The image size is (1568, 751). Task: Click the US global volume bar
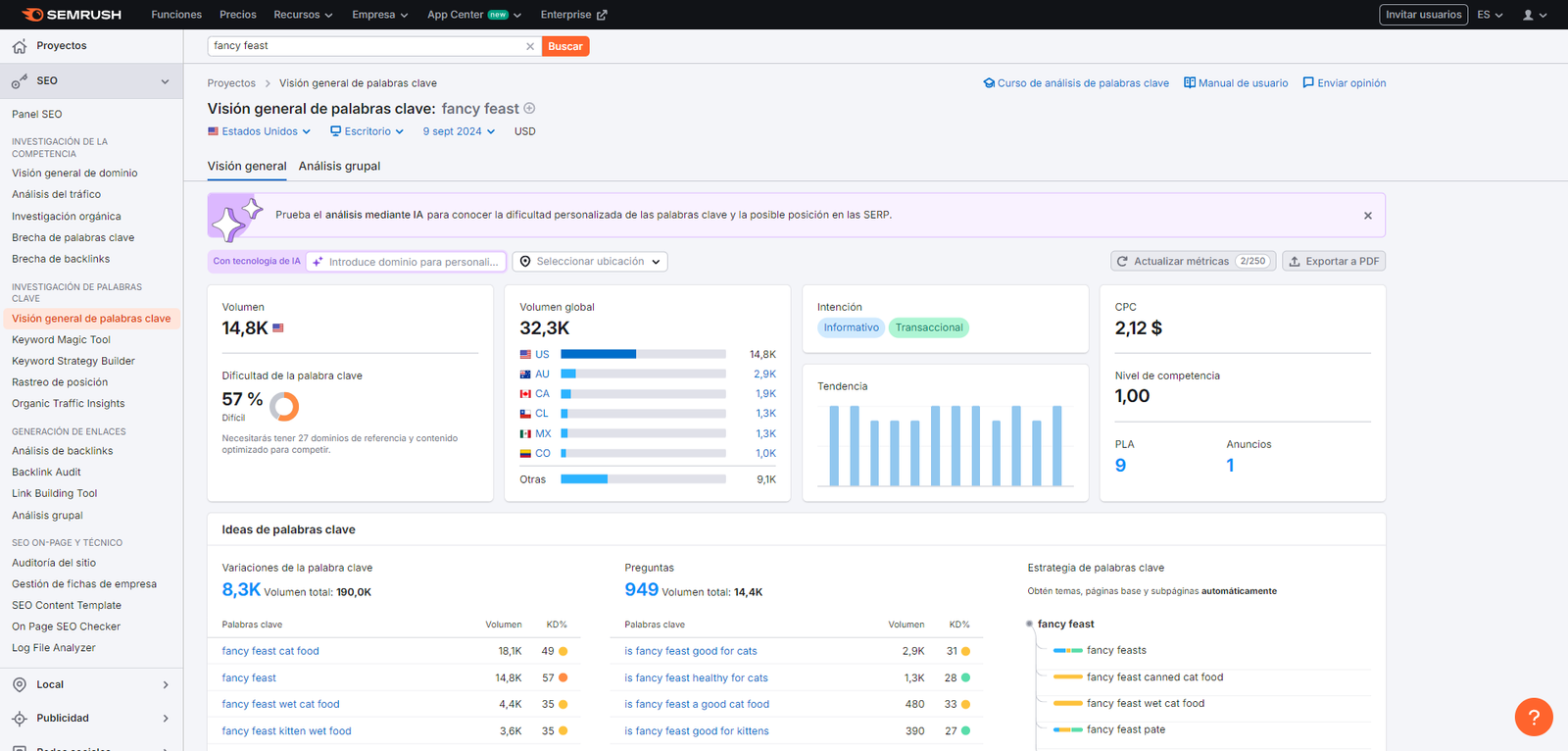[643, 355]
